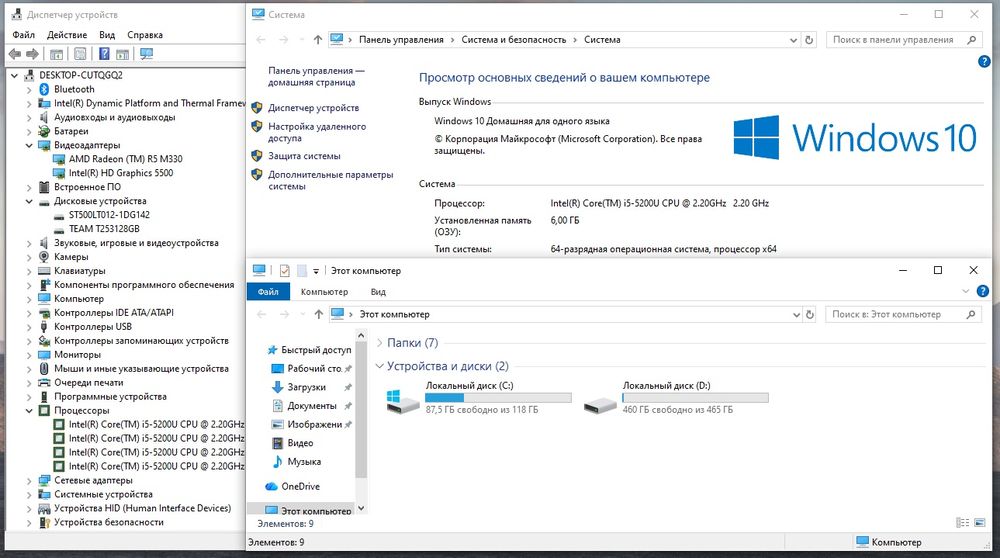Open the quick access toolbar dropdown arrow in Explorer
The image size is (1000, 558).
point(316,271)
